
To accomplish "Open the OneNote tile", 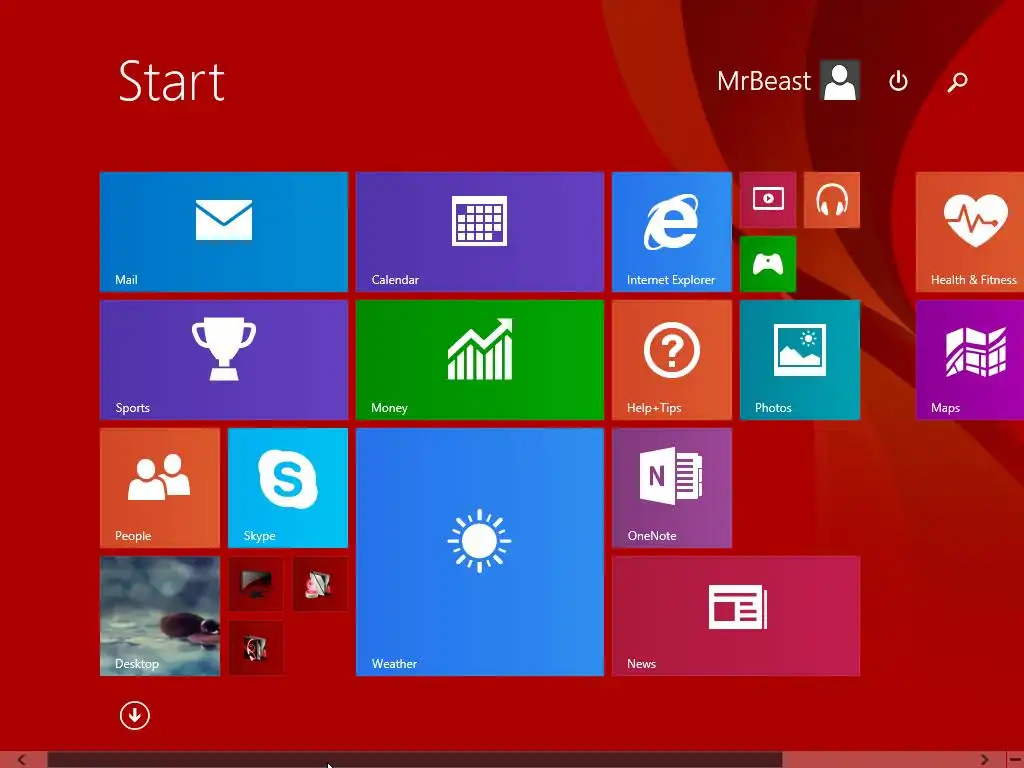I will [671, 488].
